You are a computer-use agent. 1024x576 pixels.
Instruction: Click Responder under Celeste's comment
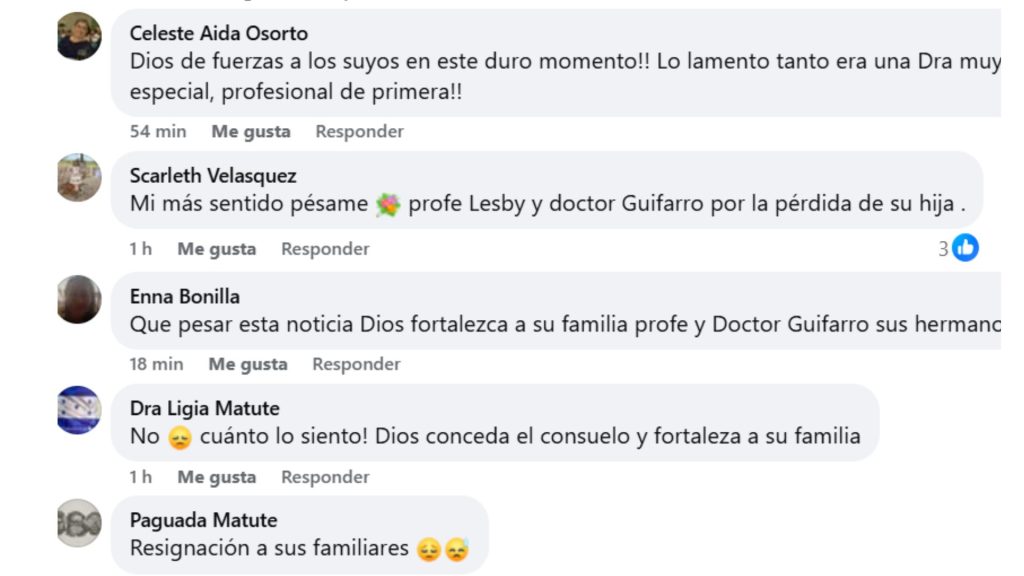(x=359, y=131)
